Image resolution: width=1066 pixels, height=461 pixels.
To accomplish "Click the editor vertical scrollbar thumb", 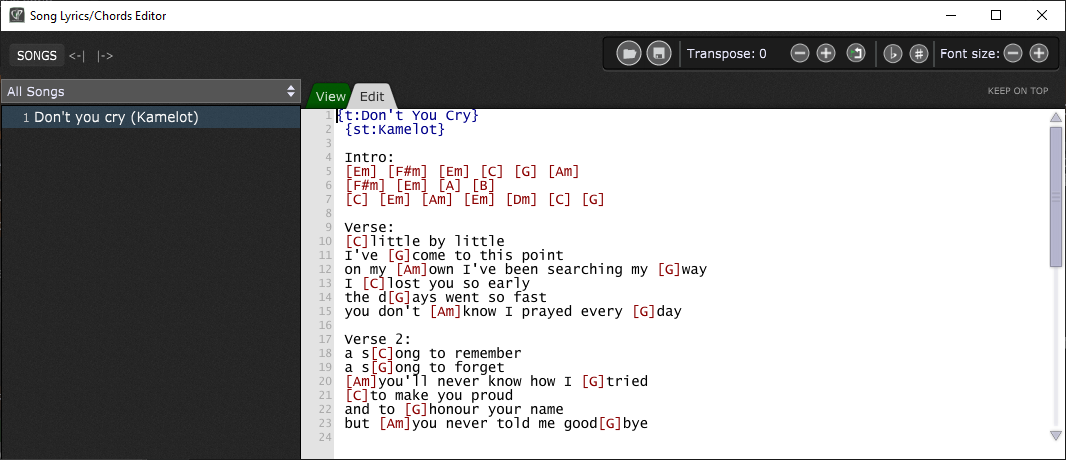I will (x=1056, y=196).
